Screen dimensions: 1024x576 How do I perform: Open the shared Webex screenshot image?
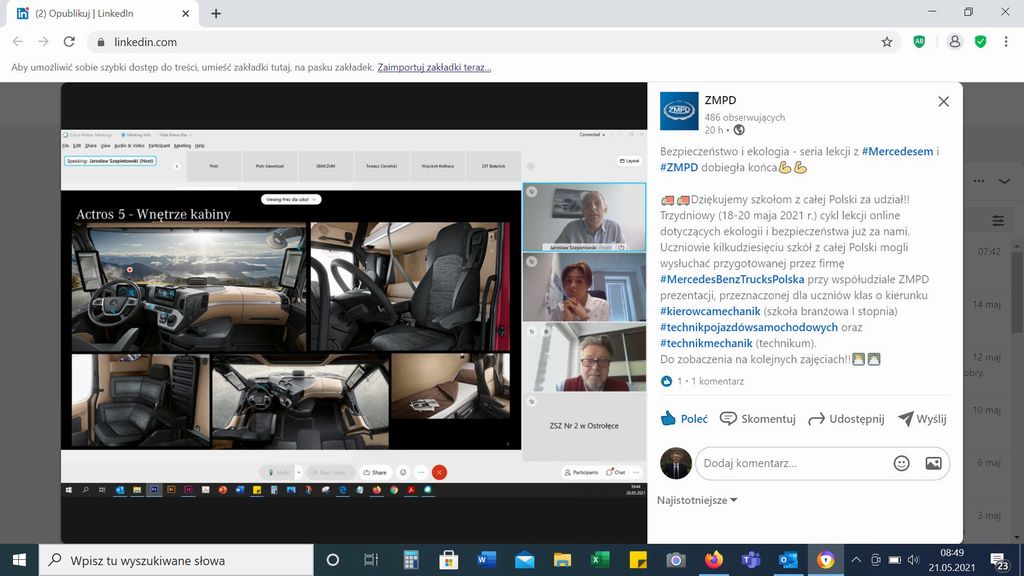[x=354, y=312]
